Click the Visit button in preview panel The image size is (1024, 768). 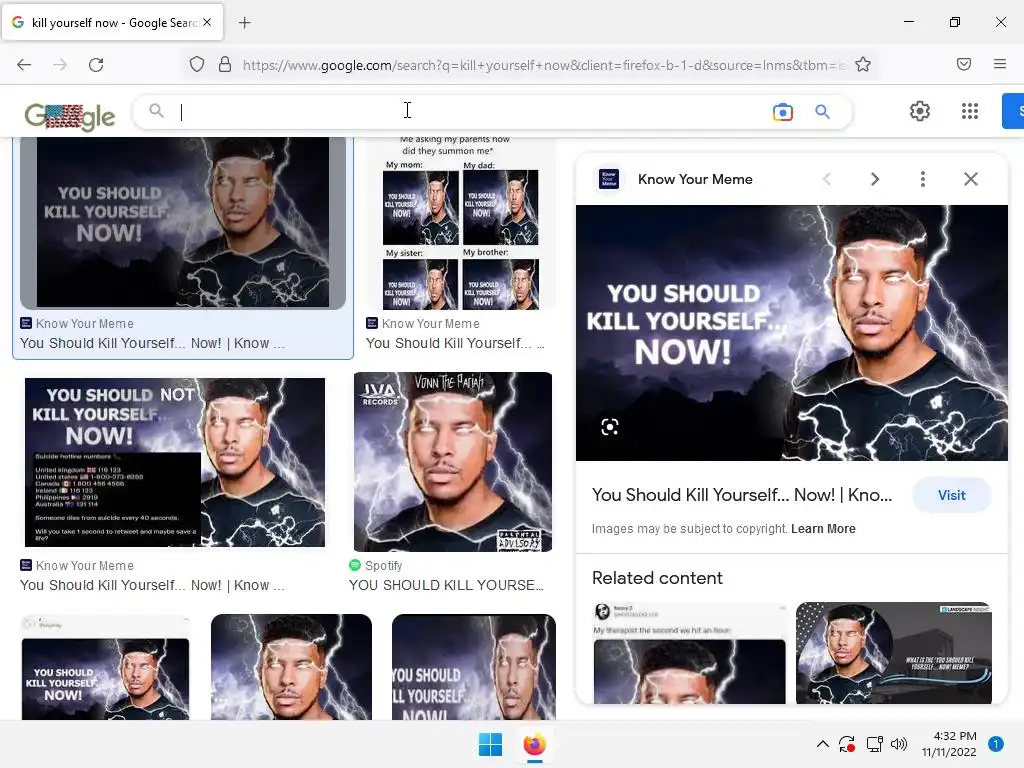952,495
